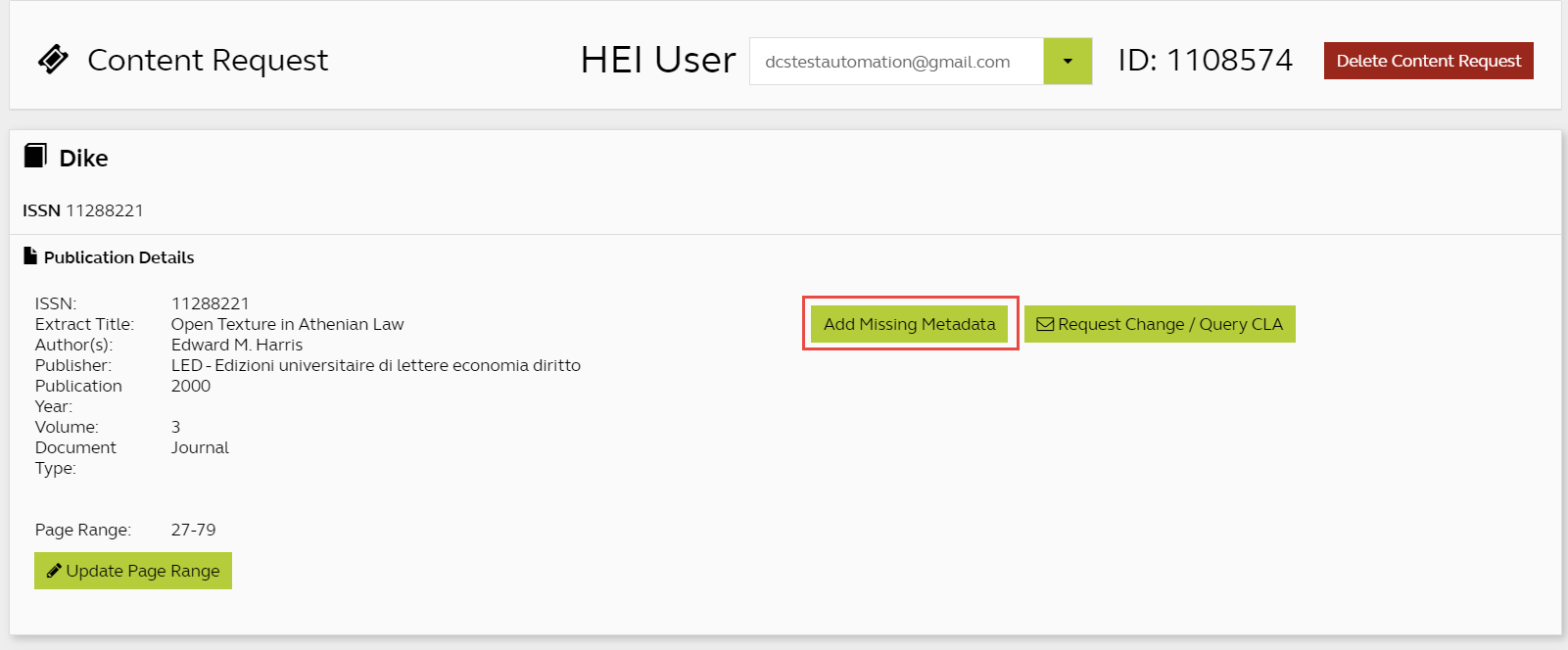1568x650 pixels.
Task: Click the HEI User email field
Action: coord(895,62)
